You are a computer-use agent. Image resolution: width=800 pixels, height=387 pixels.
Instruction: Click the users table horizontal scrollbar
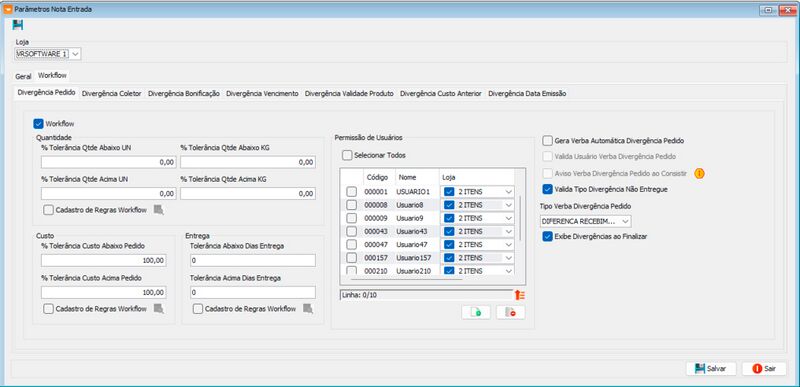click(406, 279)
